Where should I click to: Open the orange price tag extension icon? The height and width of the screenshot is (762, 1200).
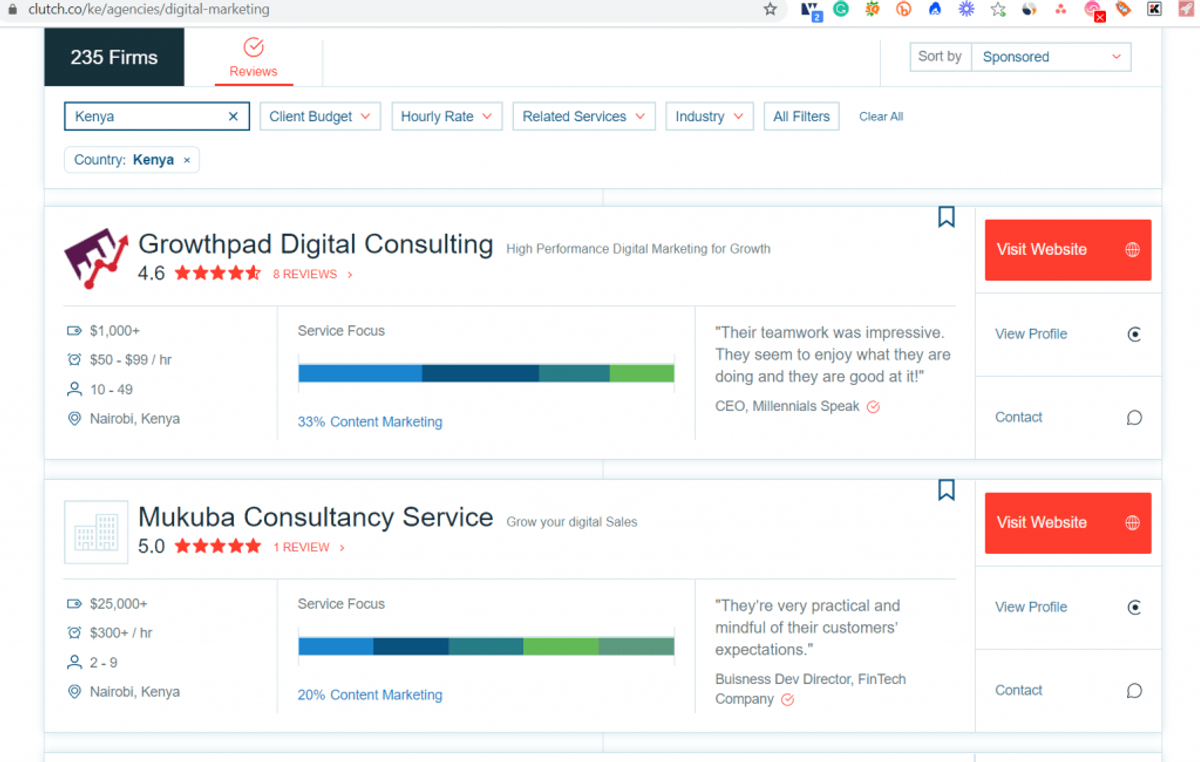[1123, 9]
